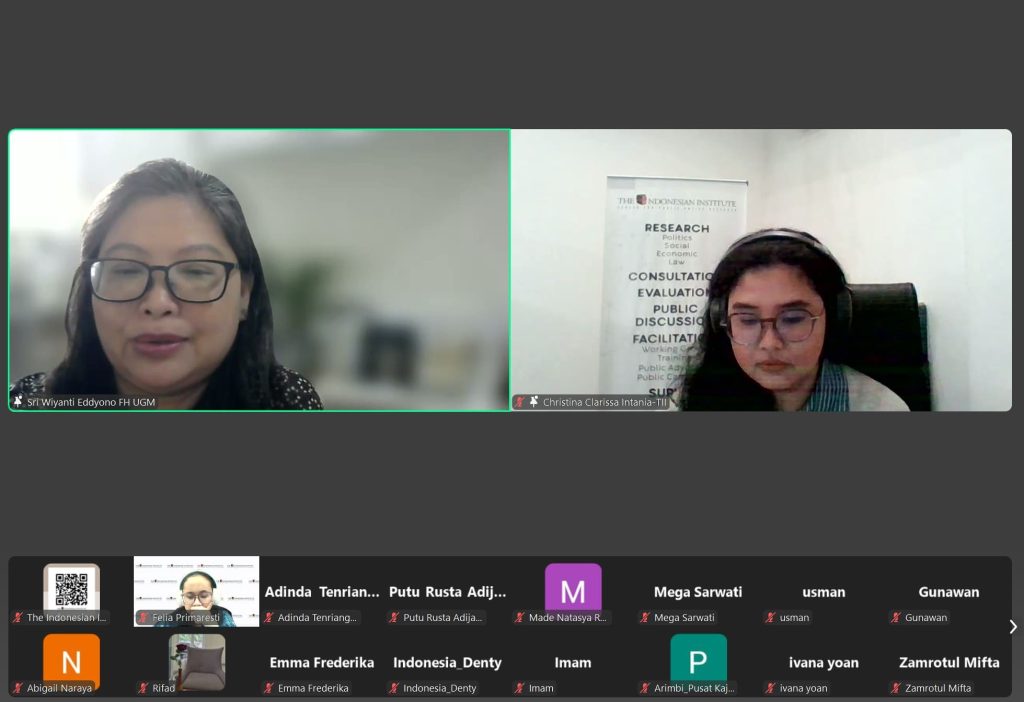1024x702 pixels.
Task: Open Felia Primaresti's video thumbnail
Action: coord(196,588)
